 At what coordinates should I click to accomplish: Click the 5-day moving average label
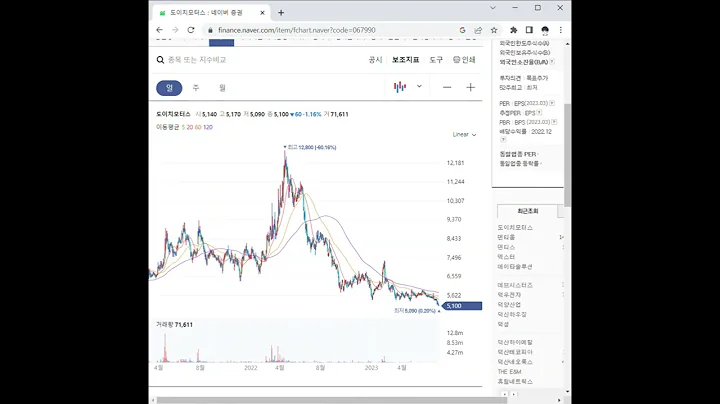pyautogui.click(x=183, y=127)
